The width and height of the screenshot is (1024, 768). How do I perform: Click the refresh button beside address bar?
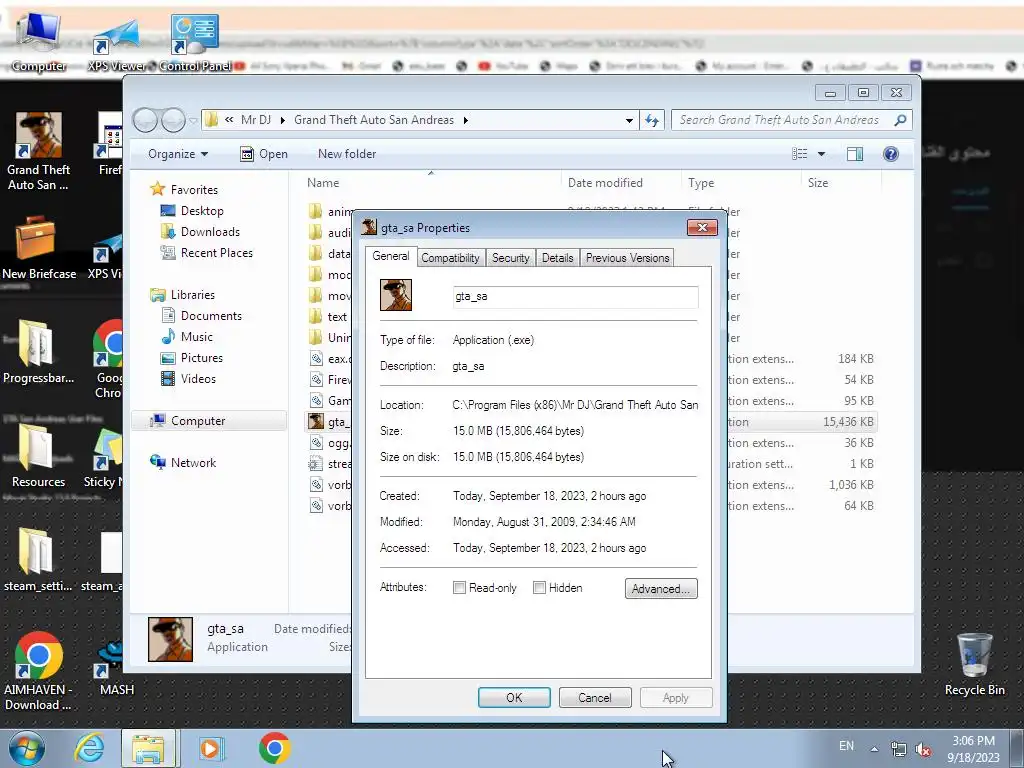pos(652,120)
